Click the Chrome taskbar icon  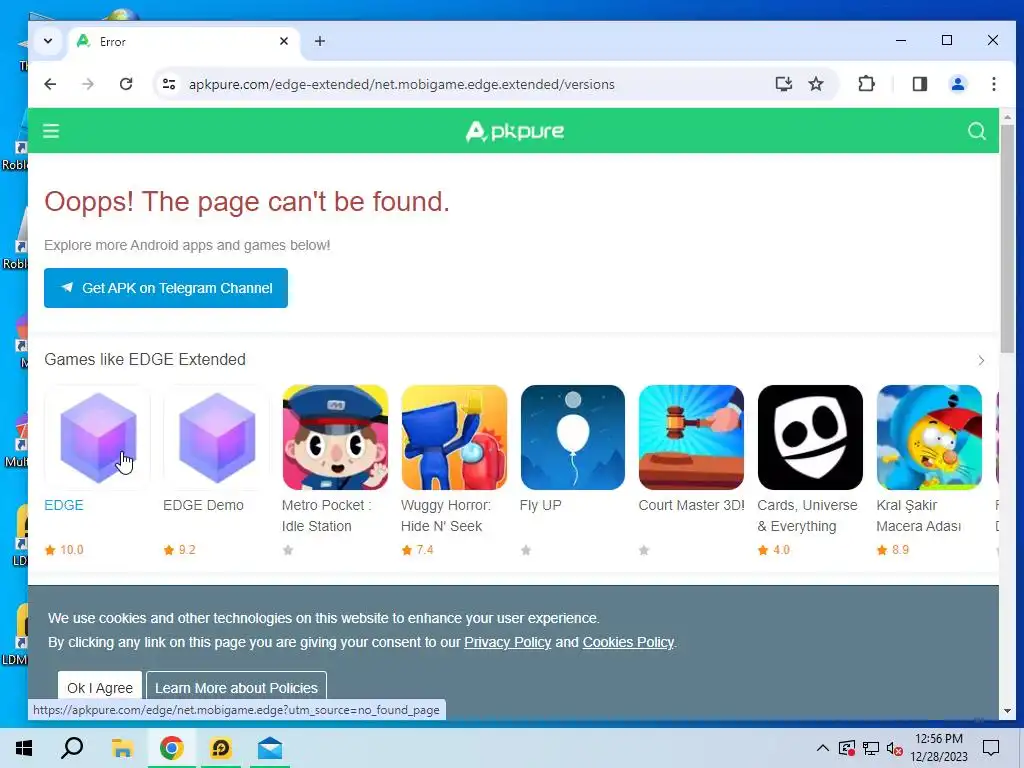[x=171, y=748]
